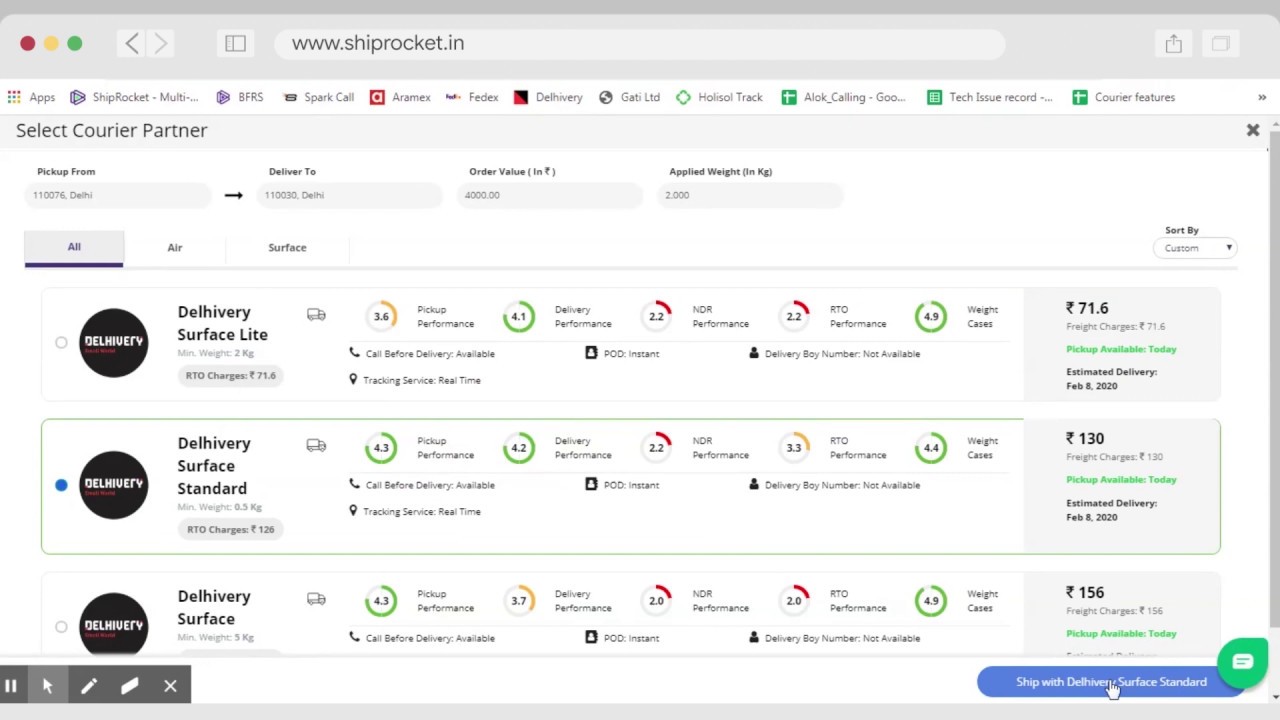
Task: Click POD Instant icon in Surface Standard row
Action: [x=591, y=484]
